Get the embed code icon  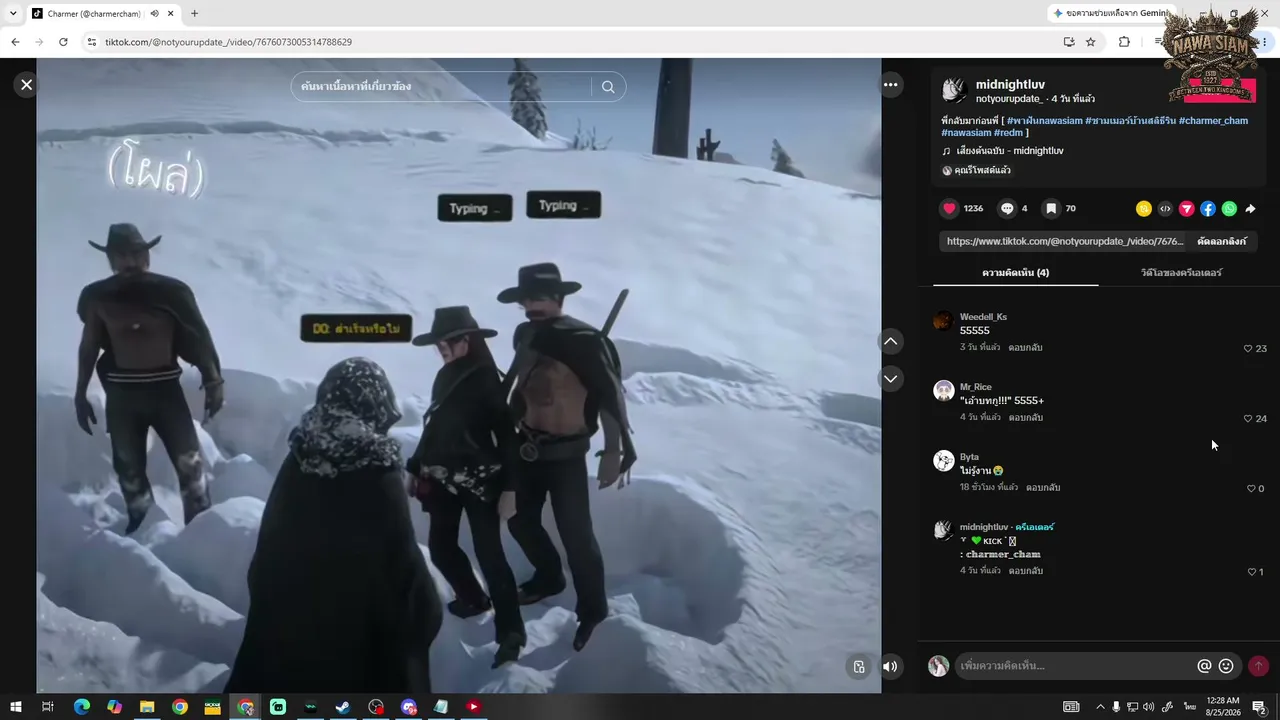[x=1165, y=209]
